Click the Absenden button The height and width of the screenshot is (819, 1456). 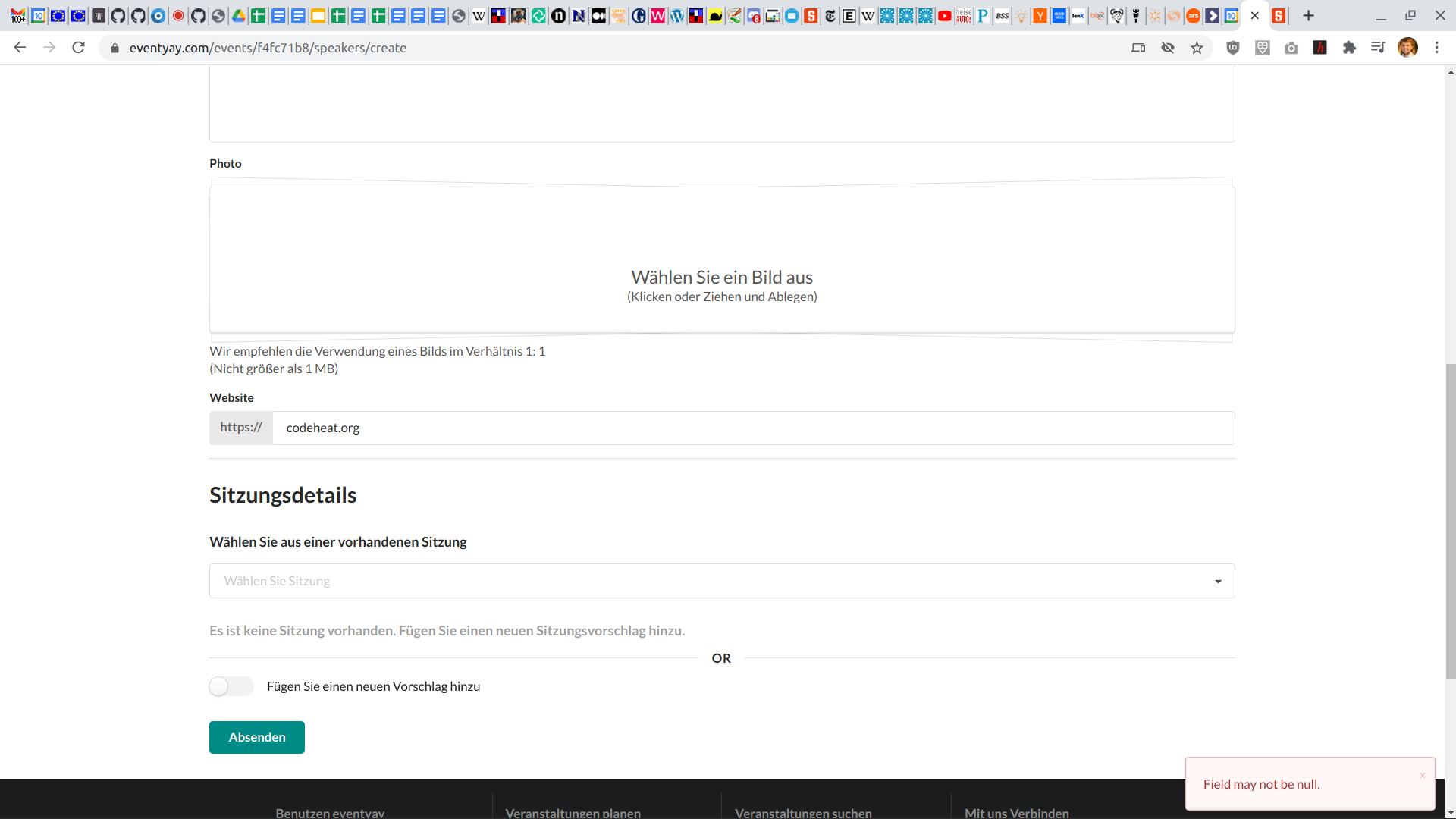[256, 736]
